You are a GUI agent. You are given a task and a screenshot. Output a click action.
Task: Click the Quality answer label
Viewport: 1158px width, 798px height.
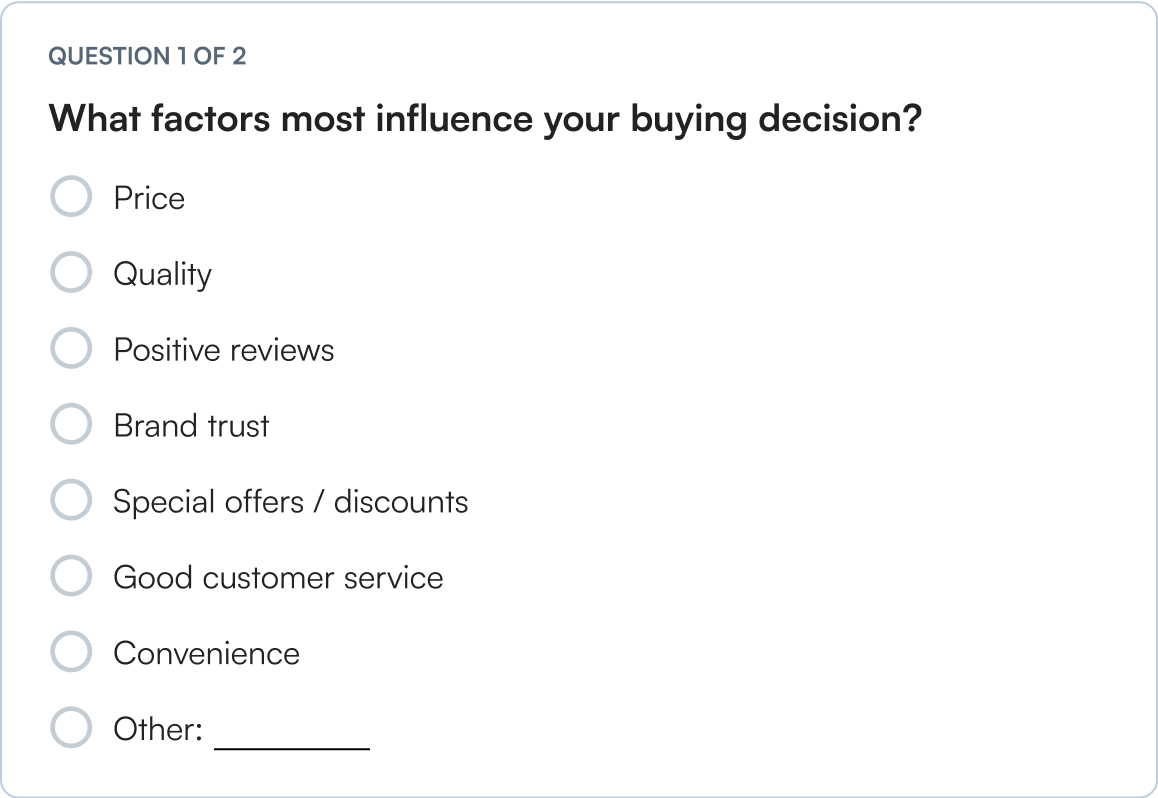(164, 273)
